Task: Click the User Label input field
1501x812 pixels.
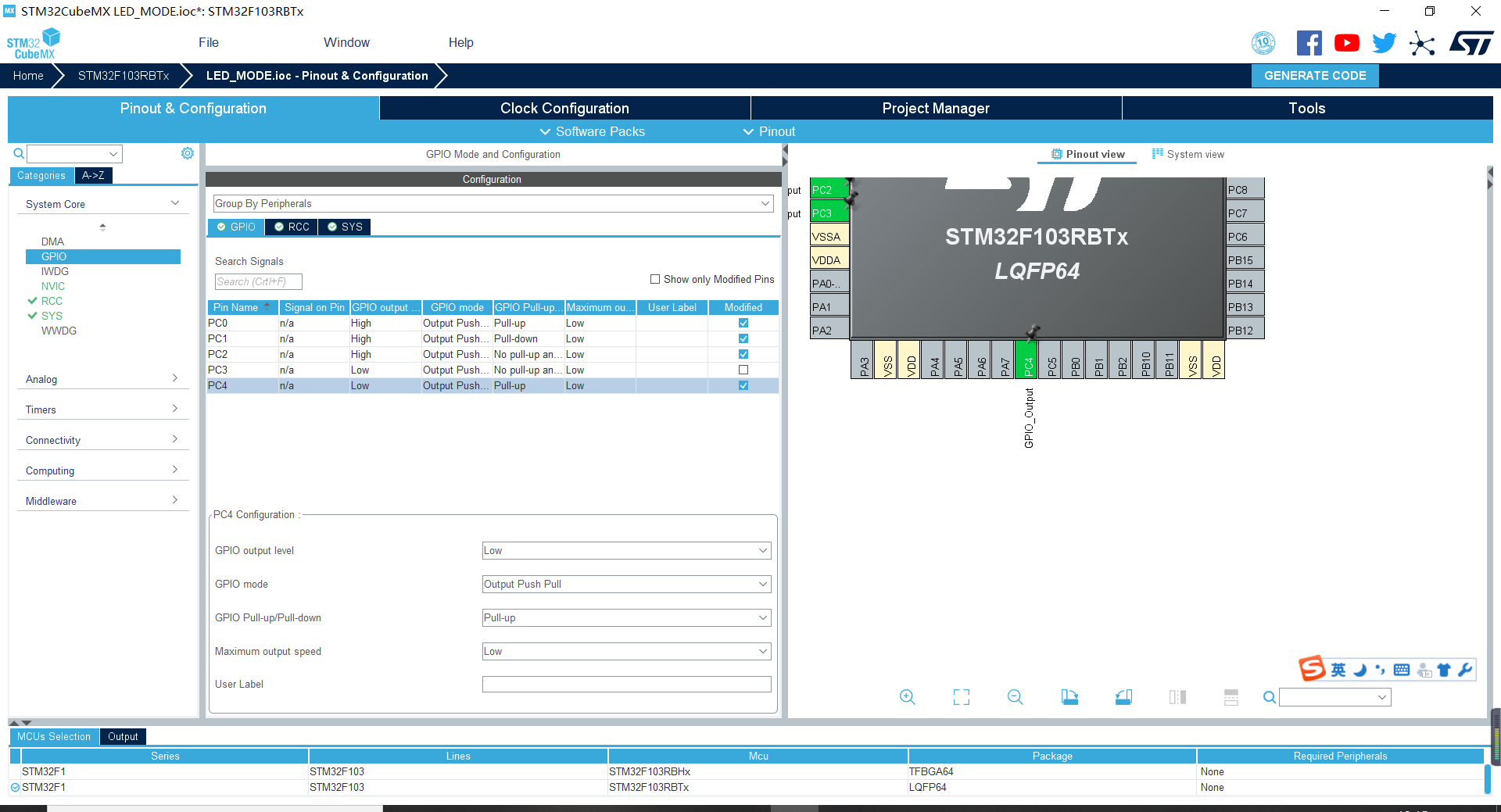Action: (626, 685)
